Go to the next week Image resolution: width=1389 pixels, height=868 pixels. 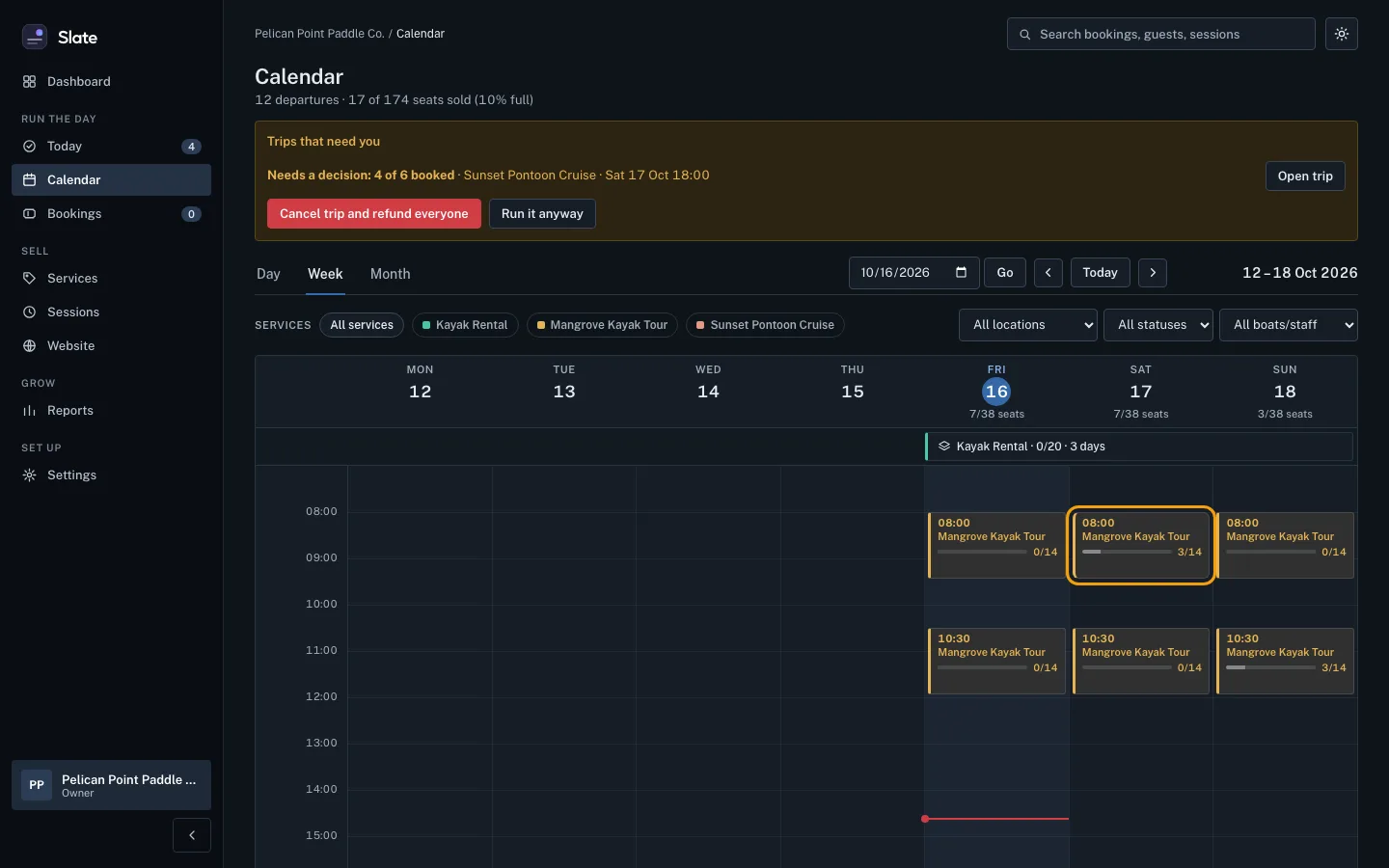point(1153,273)
